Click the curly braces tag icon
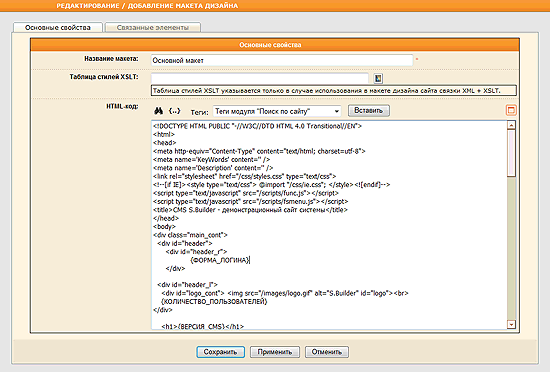This screenshot has width=550, height=372. [x=174, y=111]
